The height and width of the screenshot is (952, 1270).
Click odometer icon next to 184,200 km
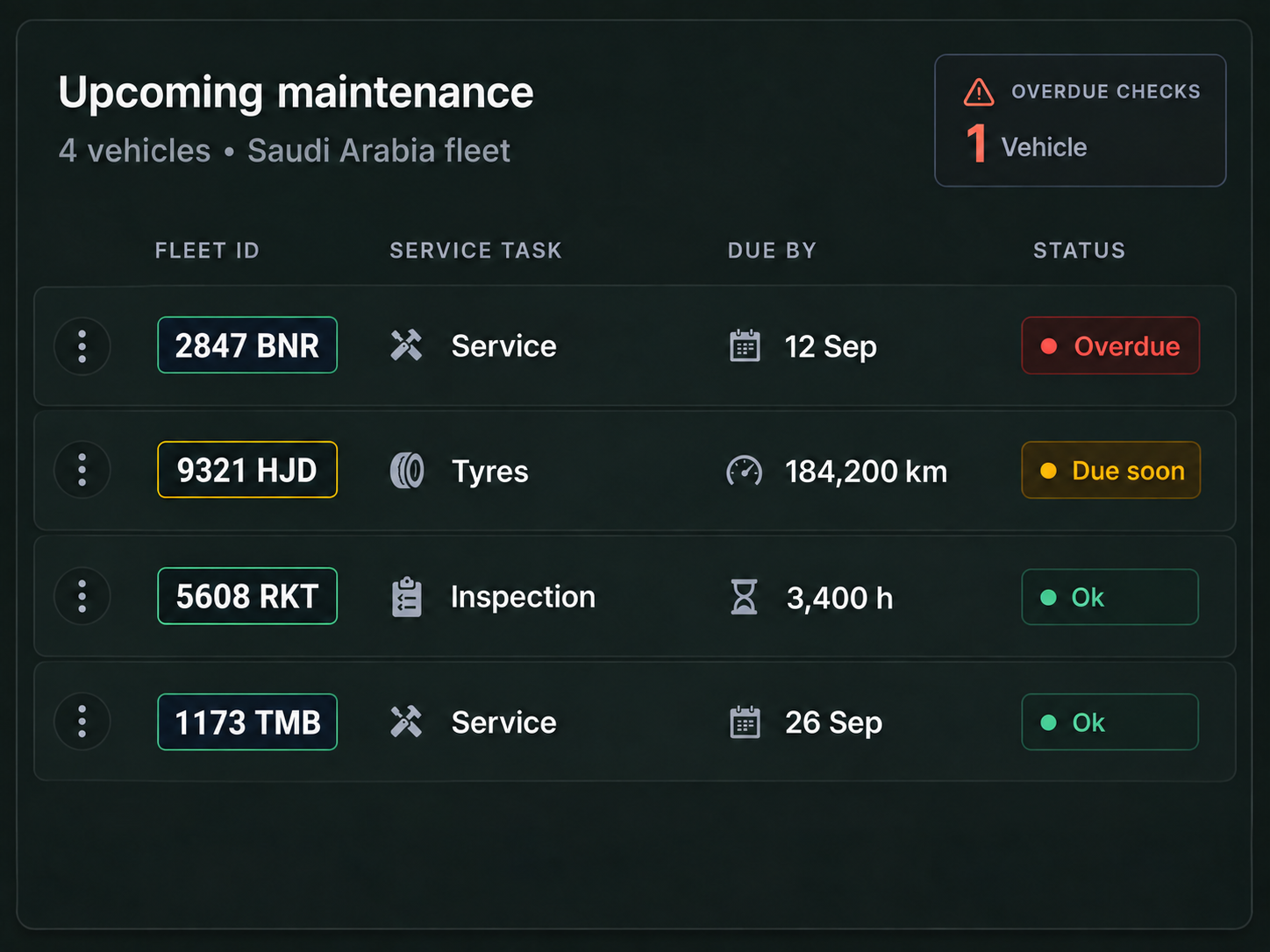[x=744, y=471]
